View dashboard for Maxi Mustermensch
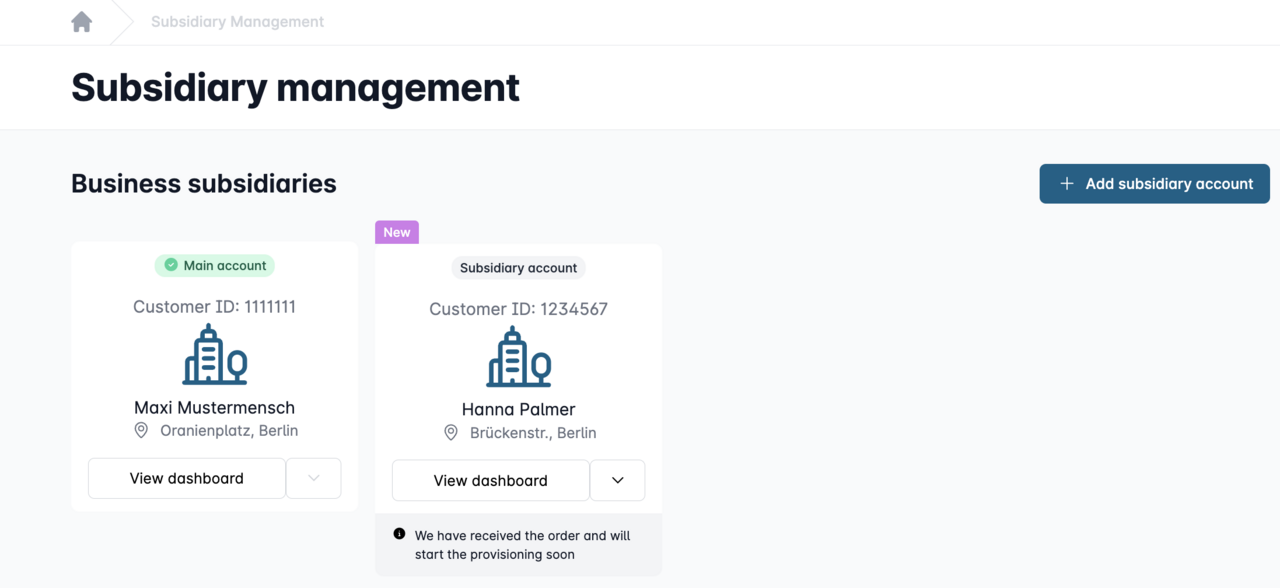Image resolution: width=1280 pixels, height=588 pixels. pyautogui.click(x=187, y=478)
